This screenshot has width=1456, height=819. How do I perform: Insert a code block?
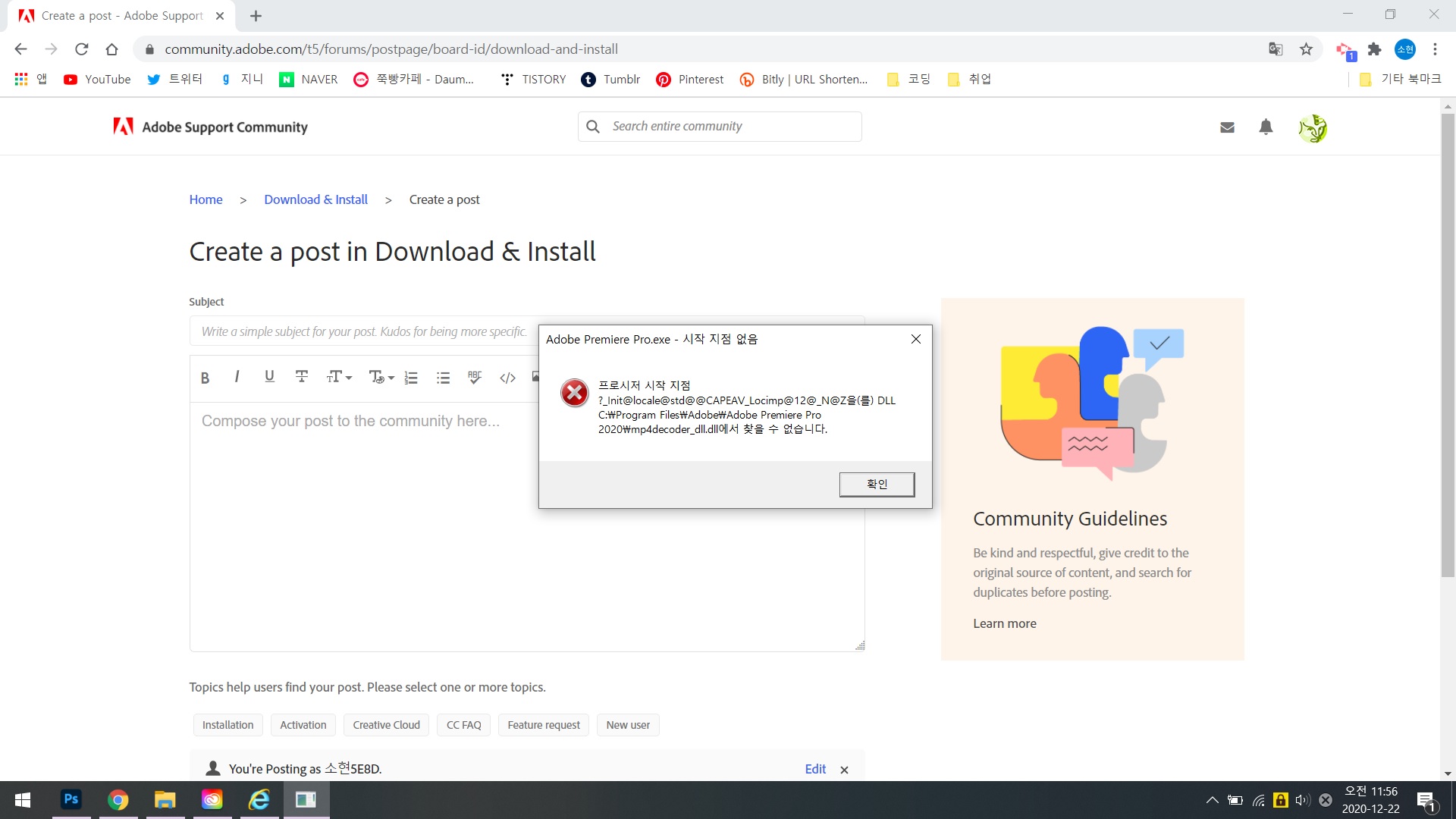tap(507, 377)
